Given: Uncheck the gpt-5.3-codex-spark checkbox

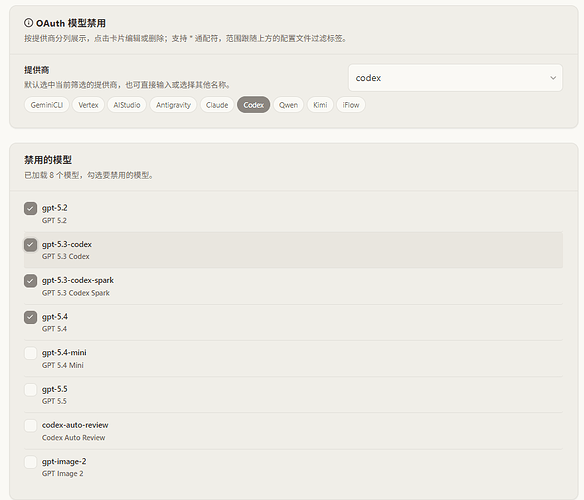Looking at the screenshot, I should 31,281.
